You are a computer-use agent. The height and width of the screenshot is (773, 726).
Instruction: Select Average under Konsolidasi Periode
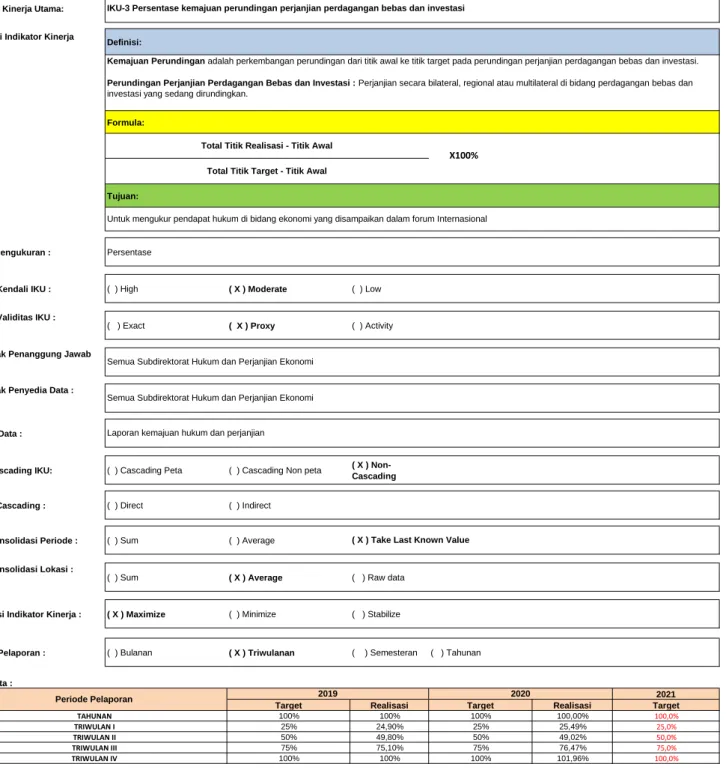click(252, 540)
